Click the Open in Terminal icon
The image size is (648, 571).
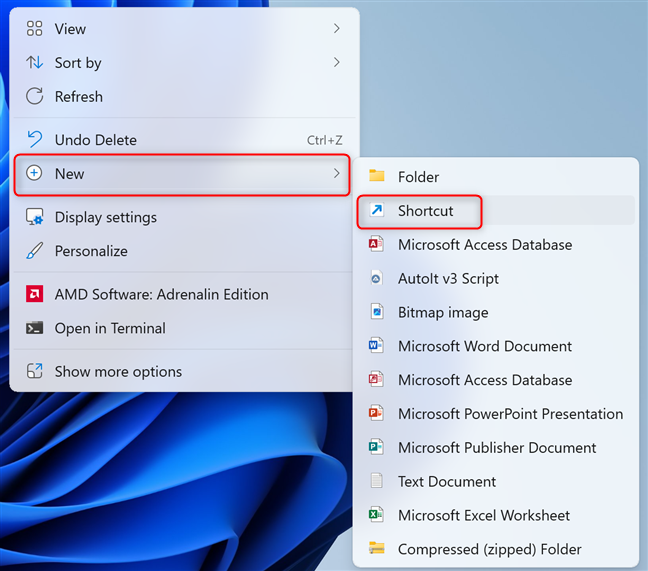pos(34,328)
